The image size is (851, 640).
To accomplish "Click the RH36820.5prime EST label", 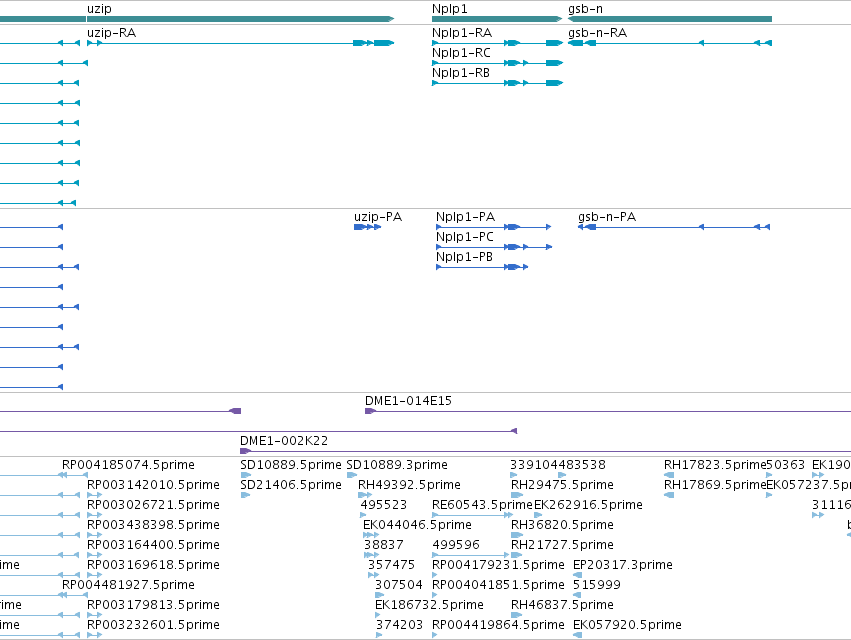I will coord(562,525).
